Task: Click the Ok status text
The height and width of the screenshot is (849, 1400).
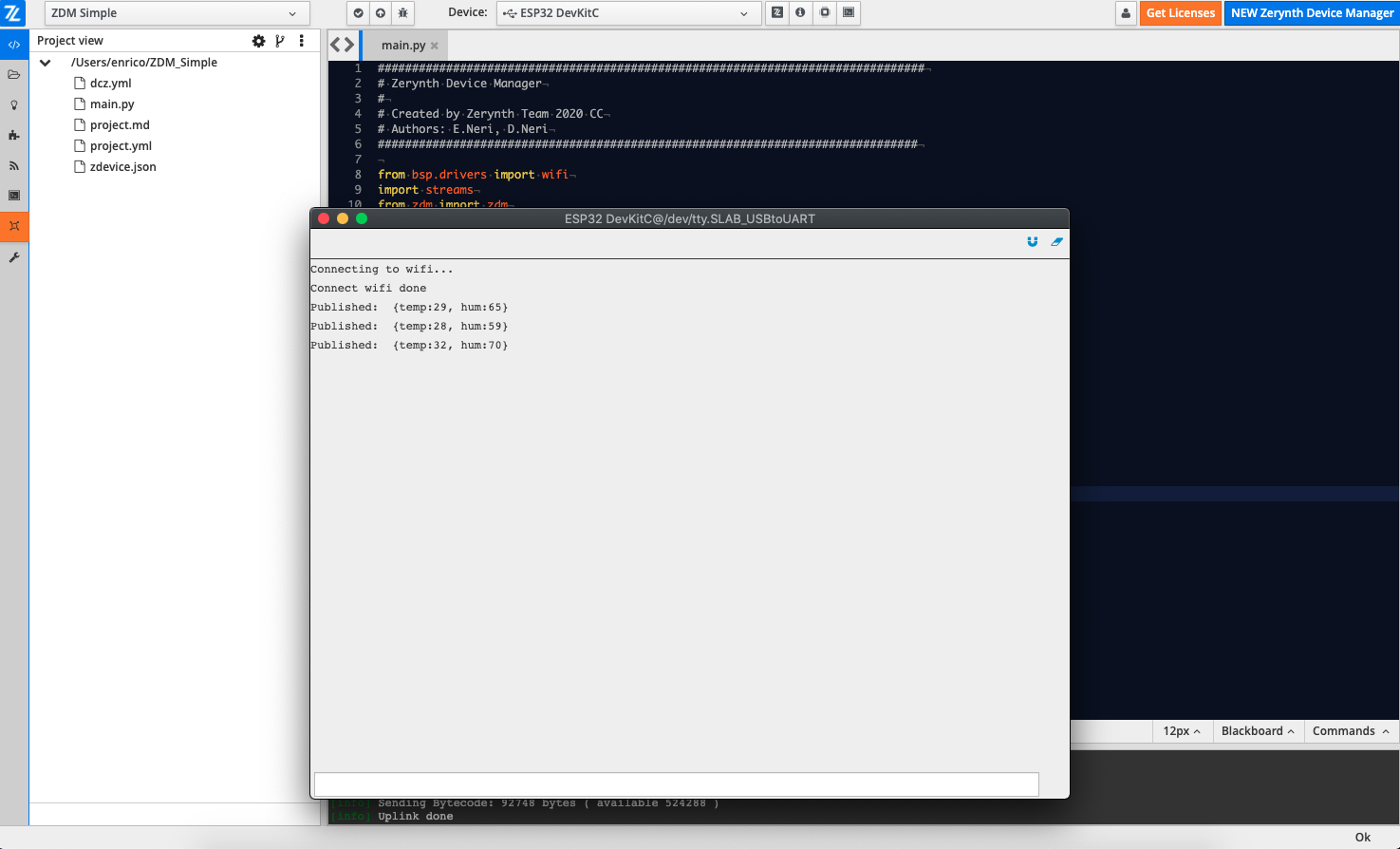Action: pyautogui.click(x=1363, y=838)
